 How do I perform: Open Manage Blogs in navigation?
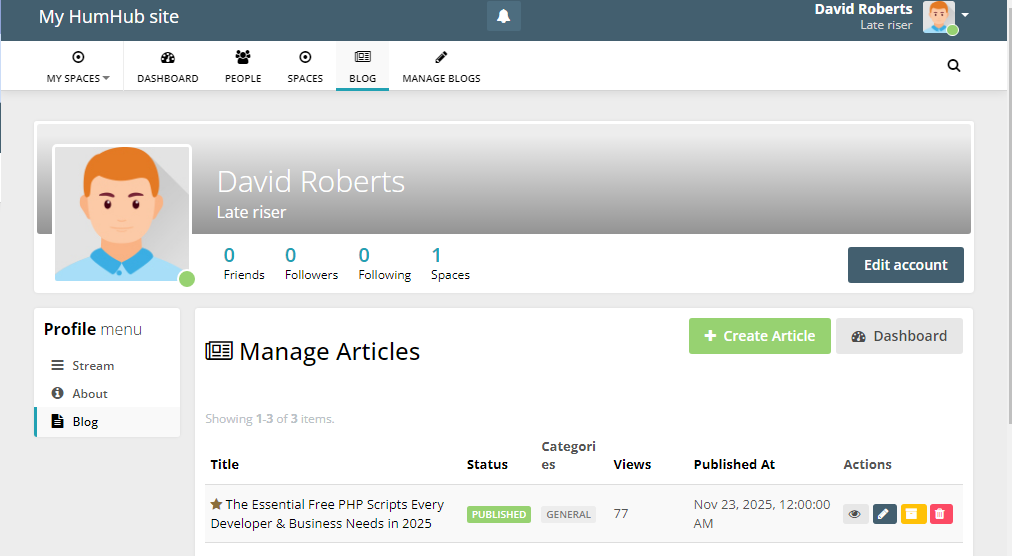pyautogui.click(x=441, y=67)
